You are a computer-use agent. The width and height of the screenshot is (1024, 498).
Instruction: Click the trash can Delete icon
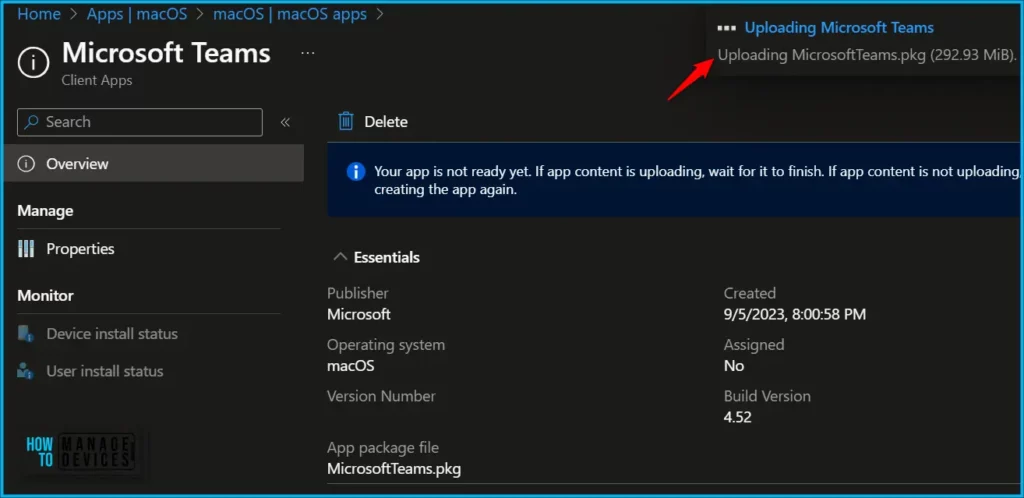(x=346, y=121)
